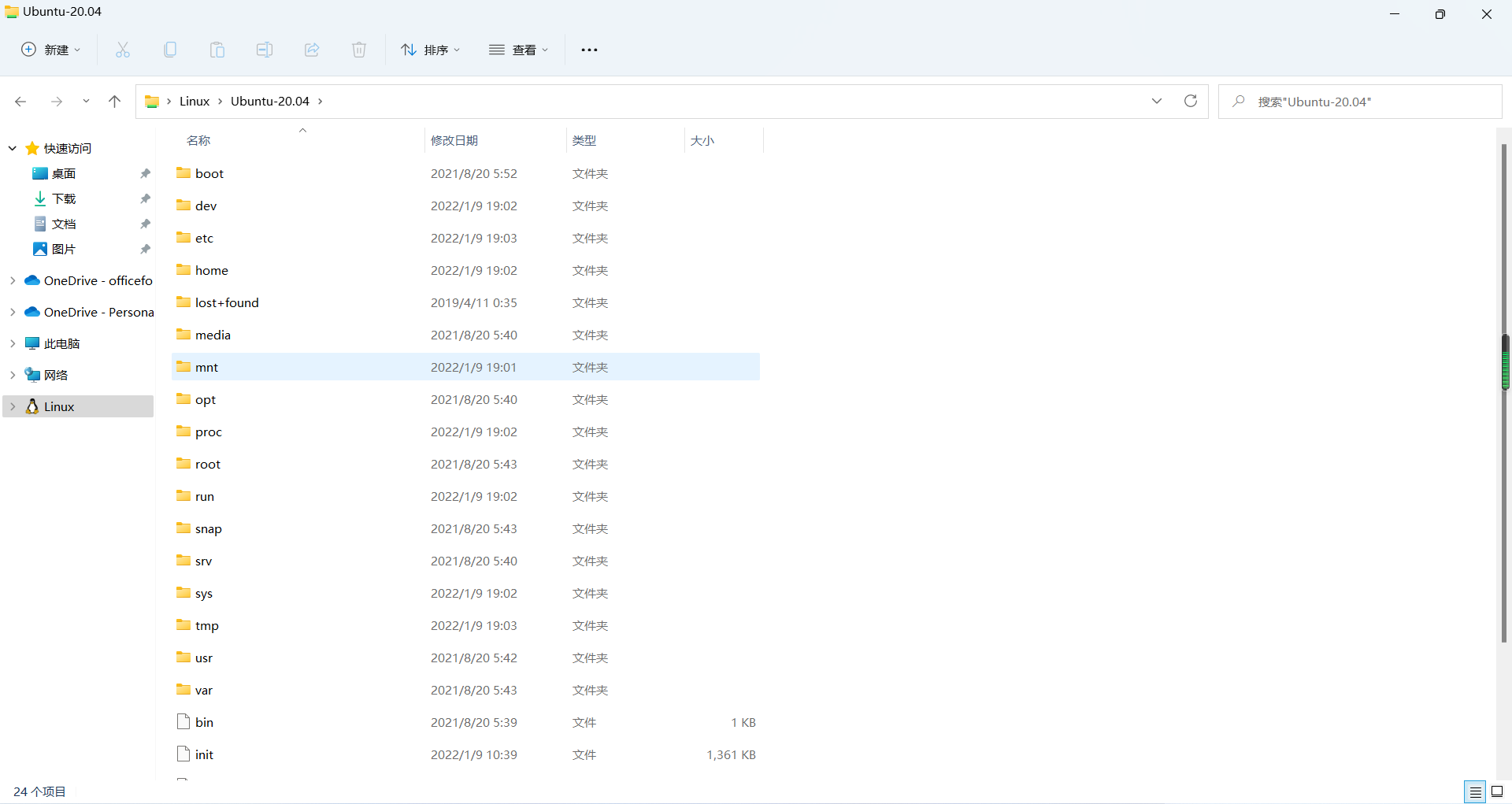Click the Linux penguin icon in sidebar

pos(32,406)
